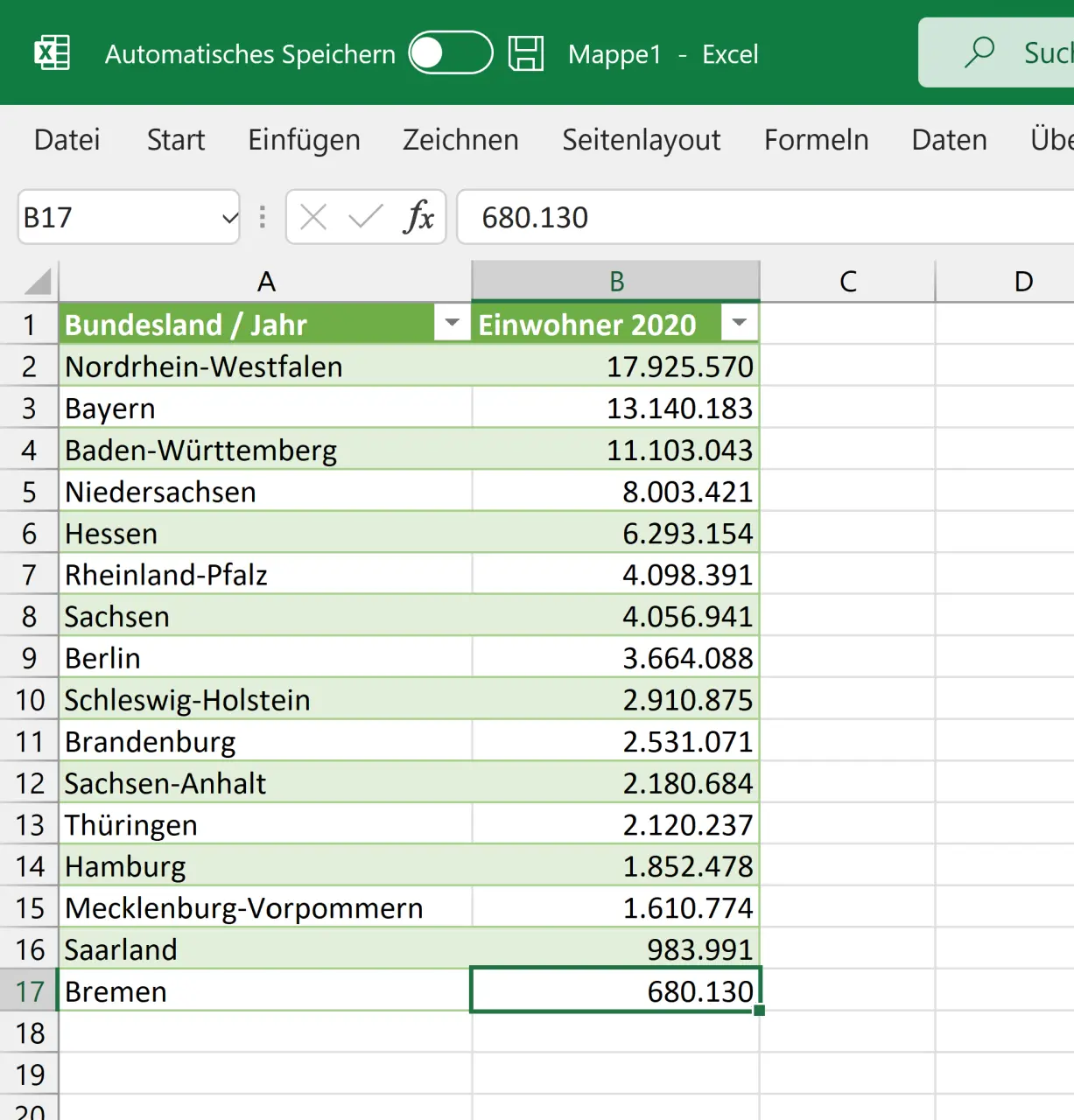Screen dimensions: 1074x1120
Task: Select column C header
Action: click(x=847, y=282)
